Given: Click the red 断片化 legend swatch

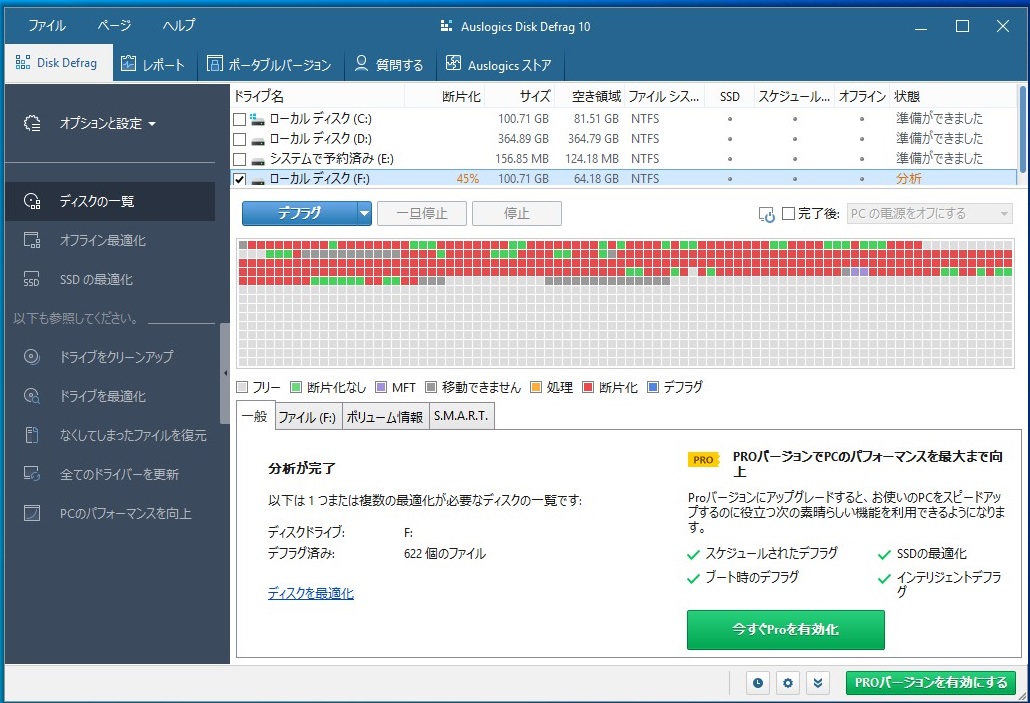Looking at the screenshot, I should 588,387.
